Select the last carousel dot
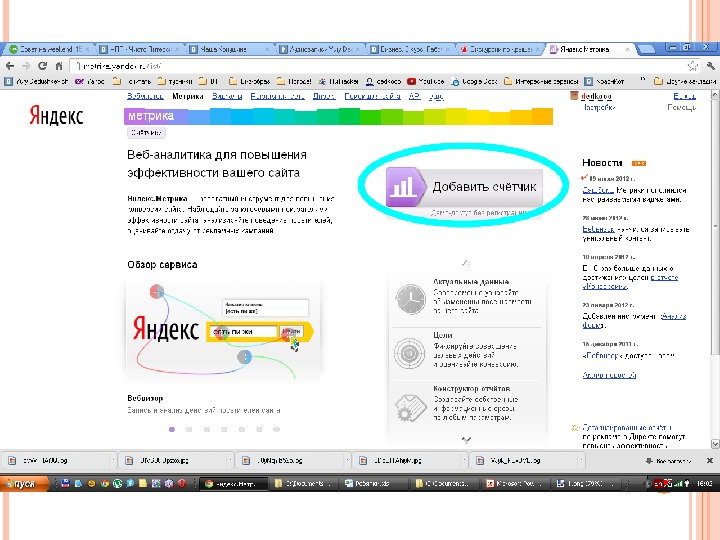This screenshot has height=540, width=720. (x=276, y=429)
